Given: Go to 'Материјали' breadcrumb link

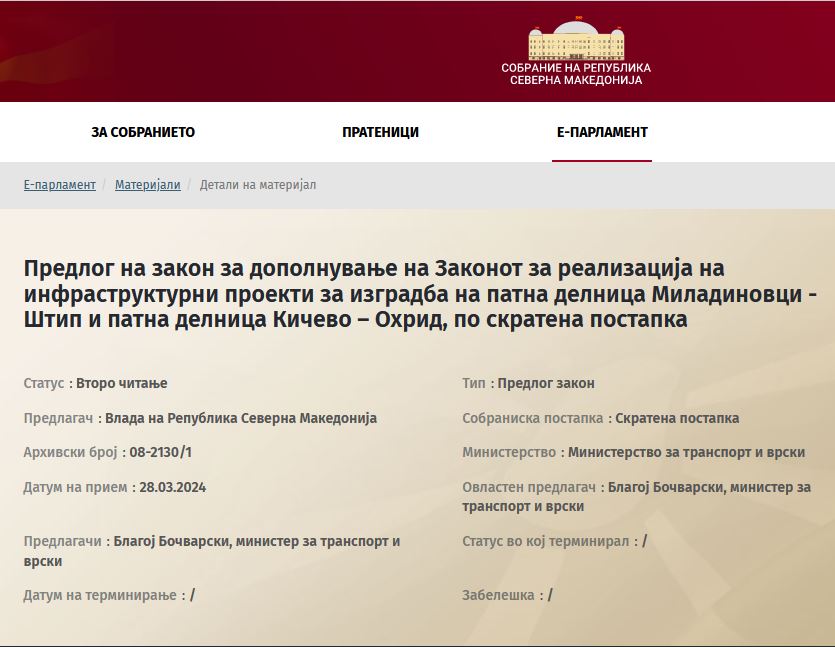Looking at the screenshot, I should click(148, 185).
